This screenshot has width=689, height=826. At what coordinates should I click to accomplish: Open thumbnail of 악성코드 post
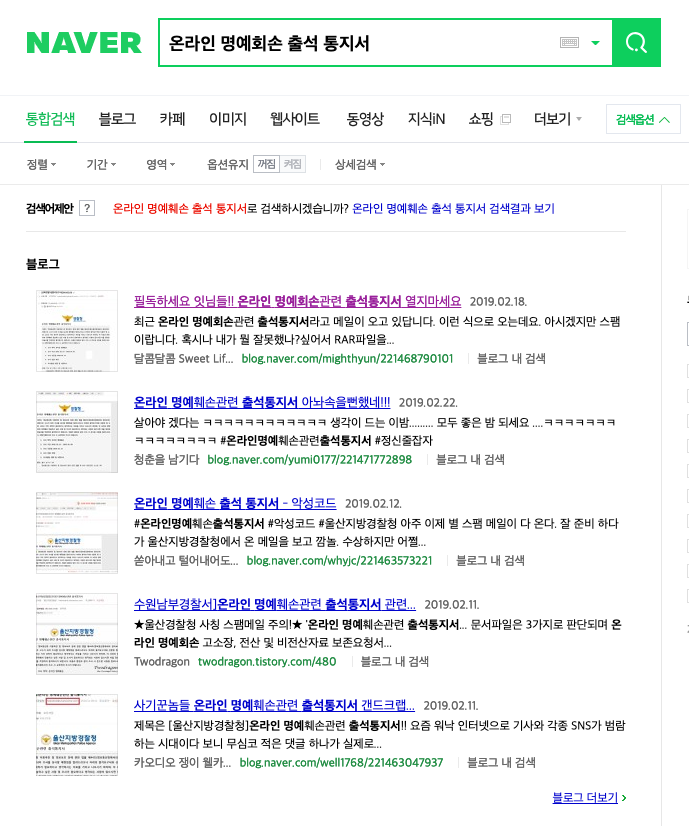(x=77, y=533)
